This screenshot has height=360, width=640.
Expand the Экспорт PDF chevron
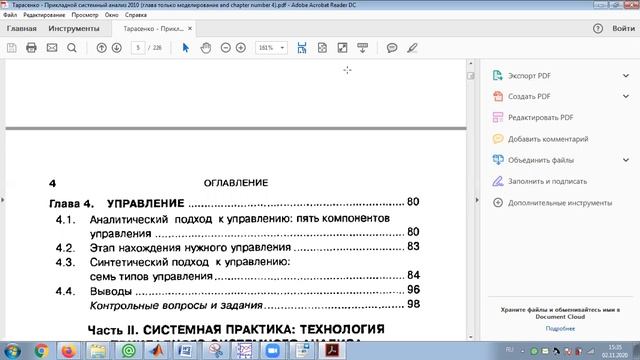[x=626, y=76]
